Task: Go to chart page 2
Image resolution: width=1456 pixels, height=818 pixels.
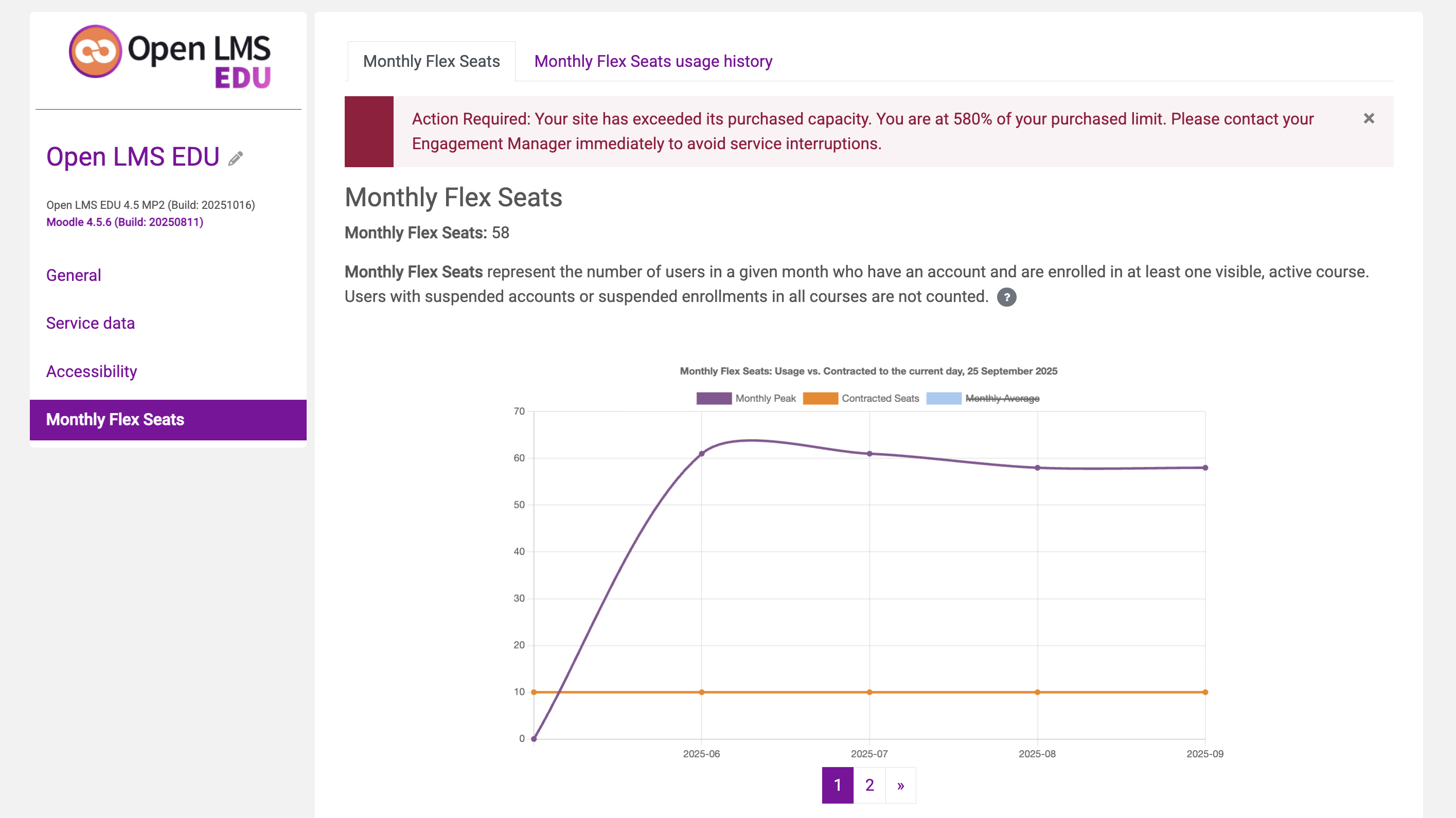Action: (x=869, y=785)
